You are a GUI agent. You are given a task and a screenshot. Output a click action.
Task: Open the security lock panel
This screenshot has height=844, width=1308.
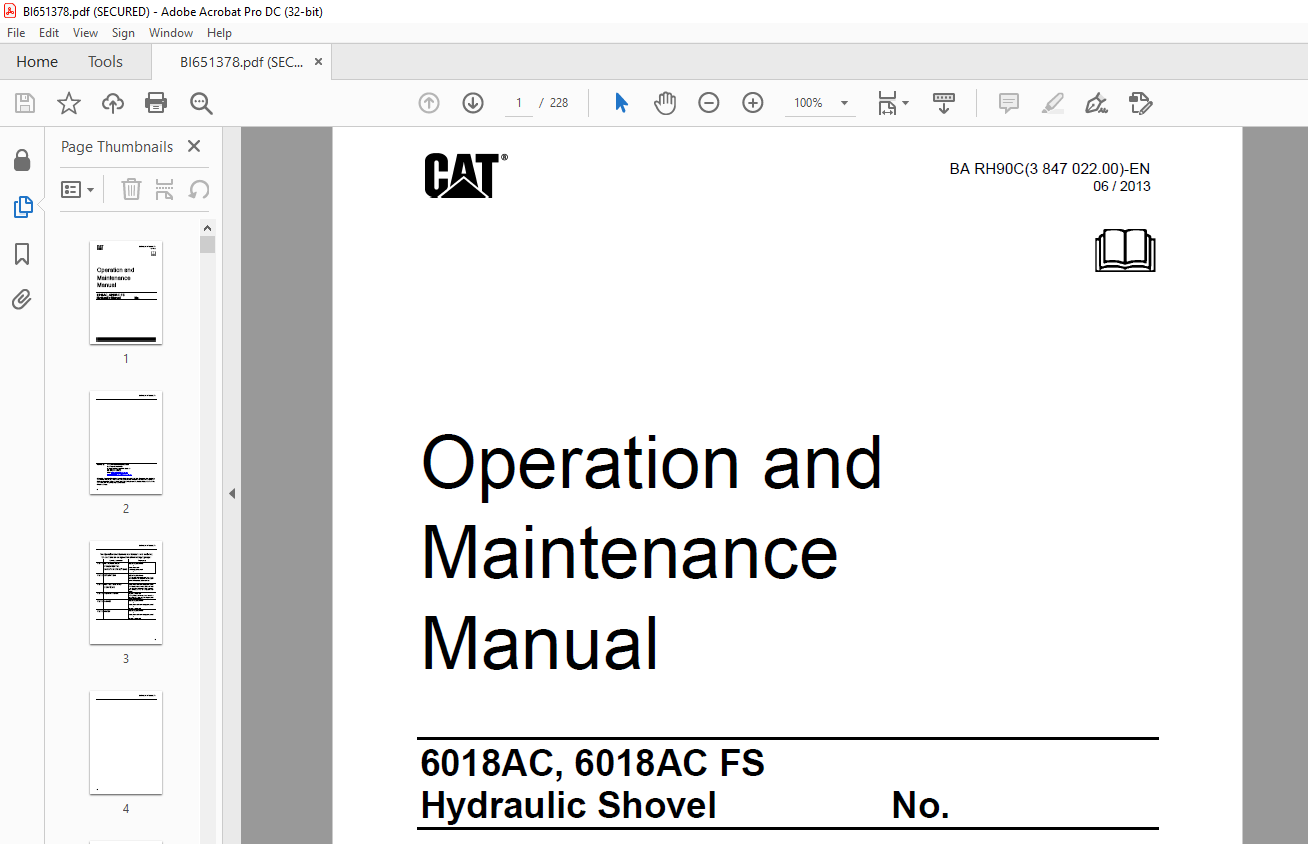click(22, 160)
